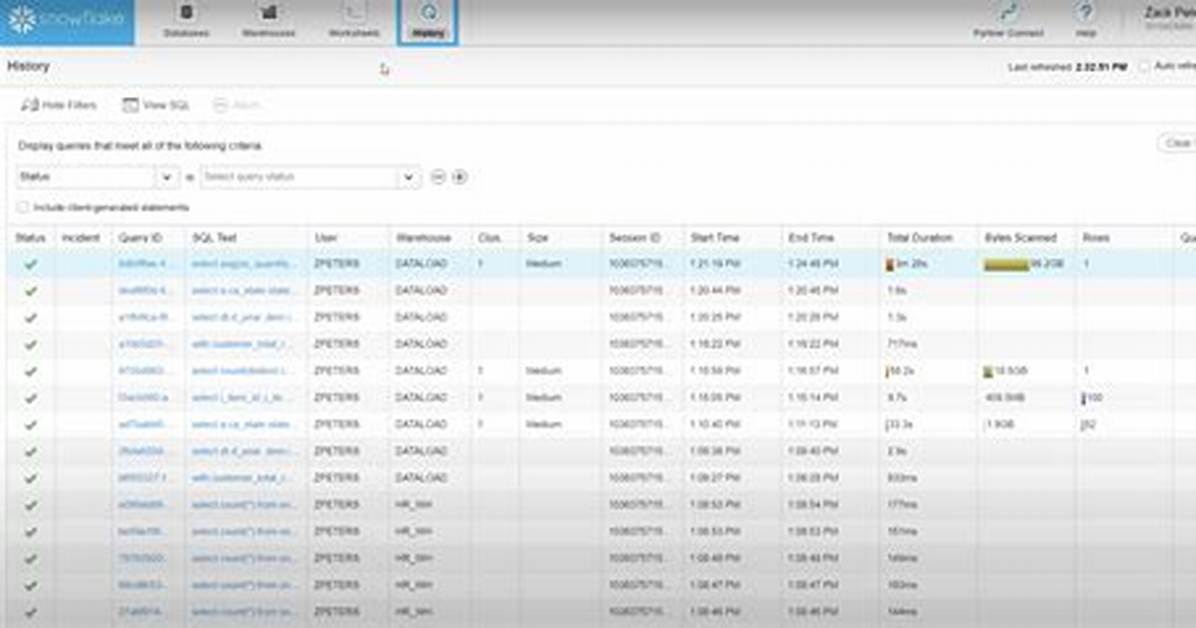Image resolution: width=1196 pixels, height=628 pixels.
Task: Open the Help menu
Action: point(1085,21)
